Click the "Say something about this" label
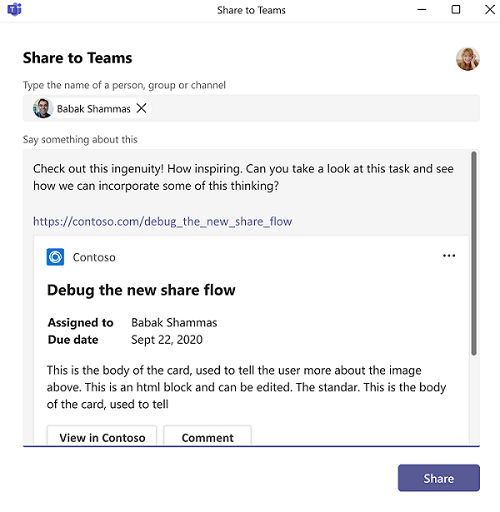Viewport: 500px width, 512px height. (80, 139)
